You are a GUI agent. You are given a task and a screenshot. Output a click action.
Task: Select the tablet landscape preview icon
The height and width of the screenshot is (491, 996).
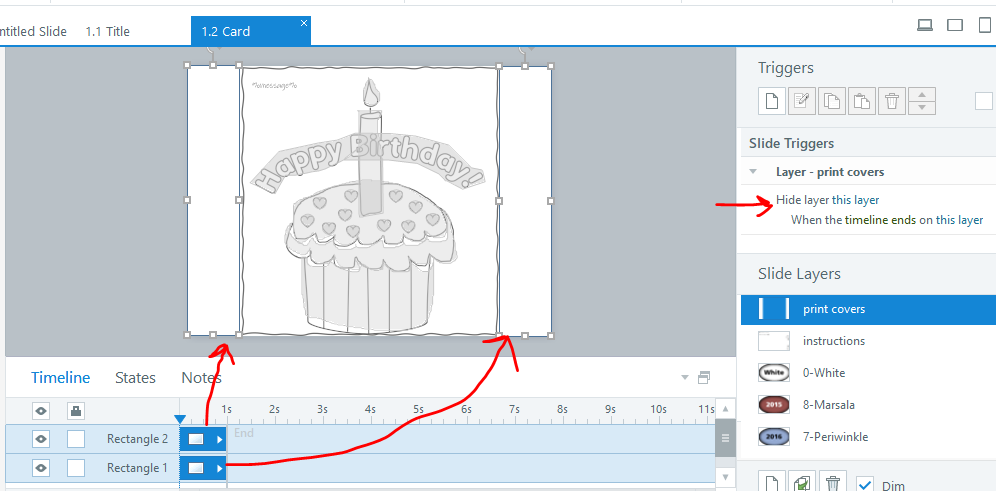955,25
